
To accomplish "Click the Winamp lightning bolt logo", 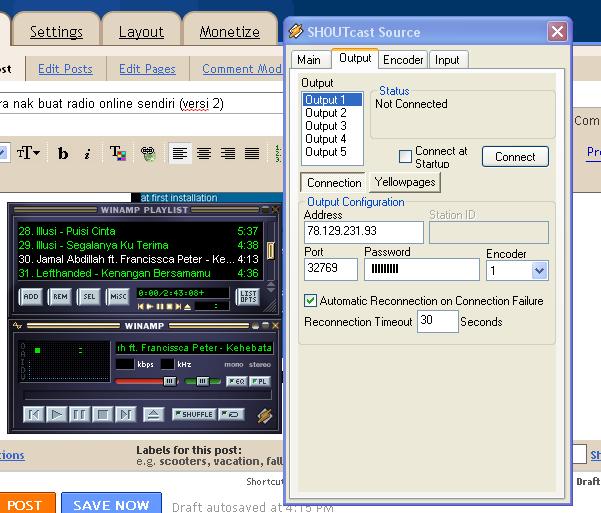I will [265, 415].
